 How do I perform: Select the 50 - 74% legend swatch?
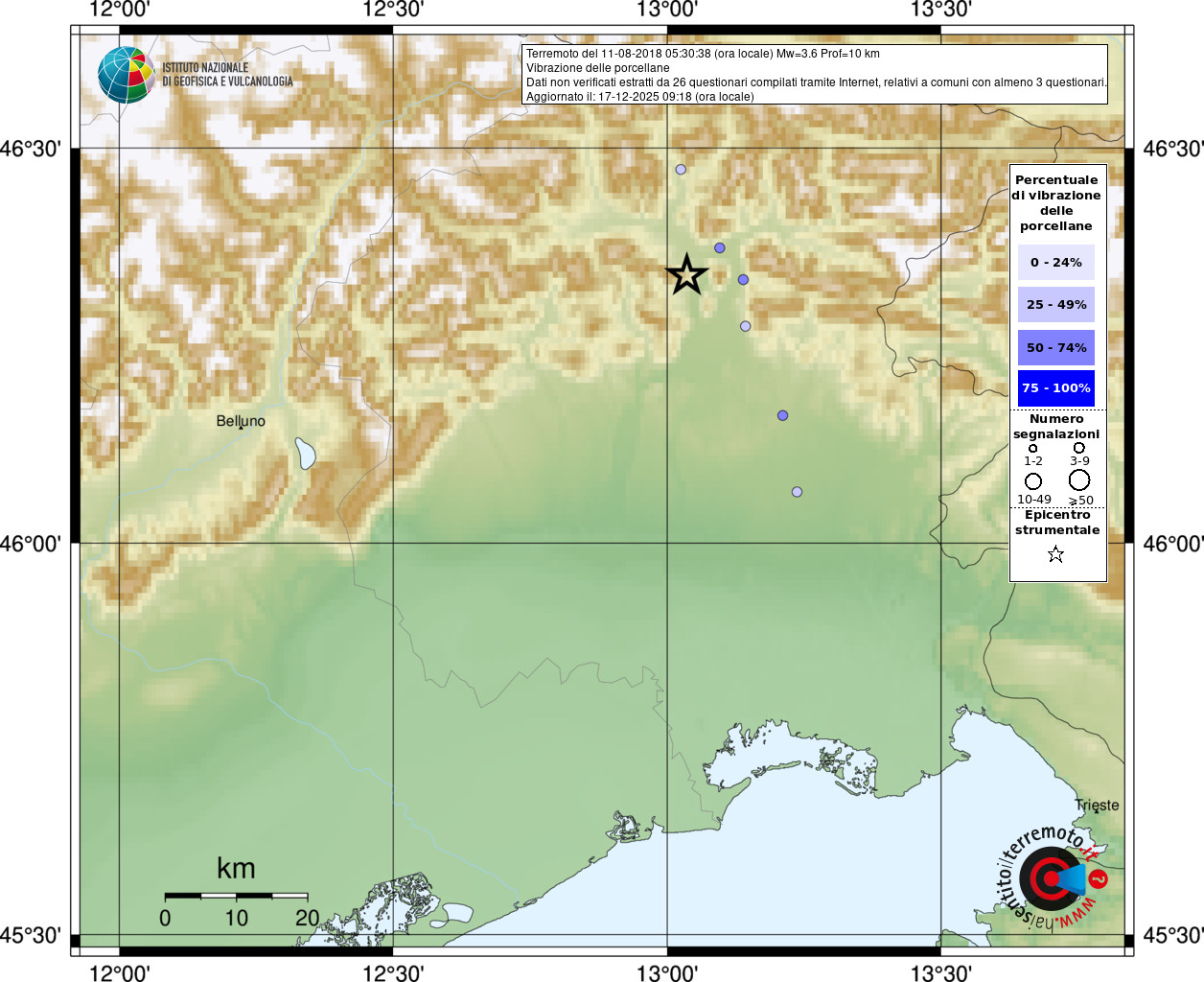click(1056, 347)
